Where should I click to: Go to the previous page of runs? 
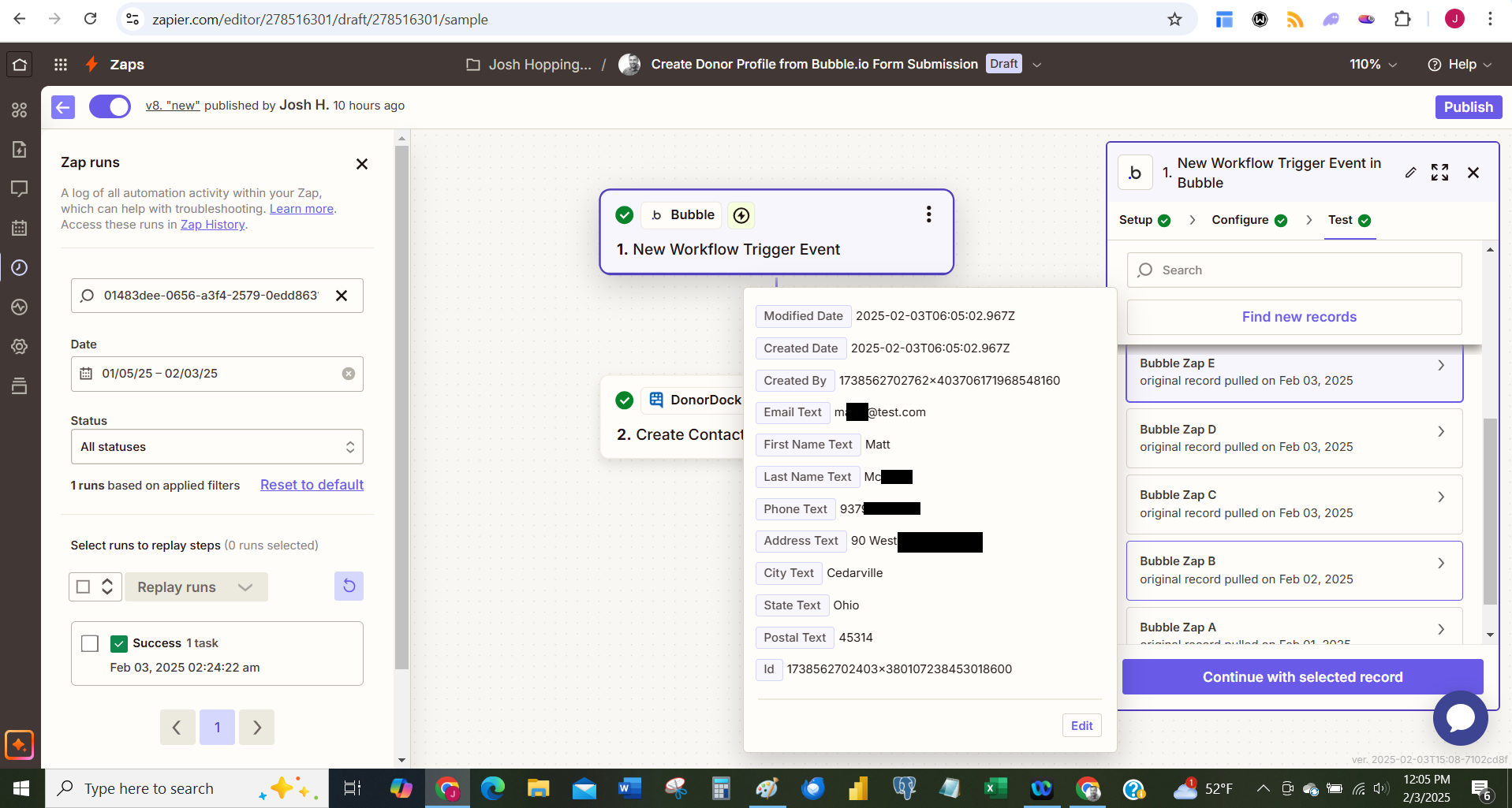click(x=177, y=727)
